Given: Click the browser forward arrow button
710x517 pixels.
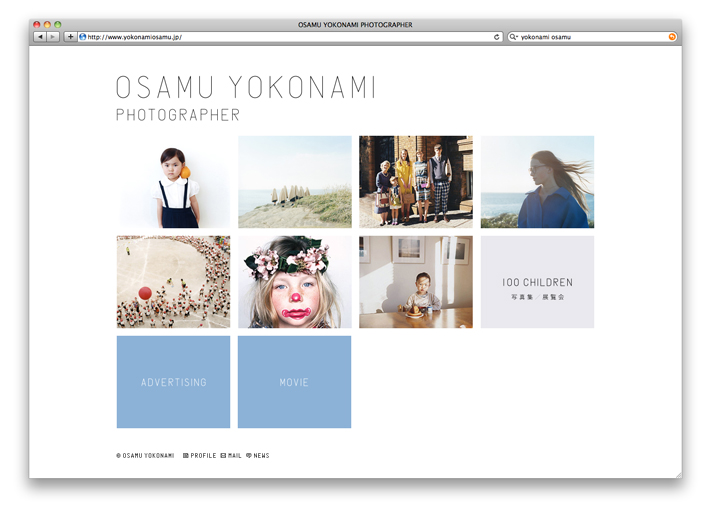Looking at the screenshot, I should [x=54, y=37].
